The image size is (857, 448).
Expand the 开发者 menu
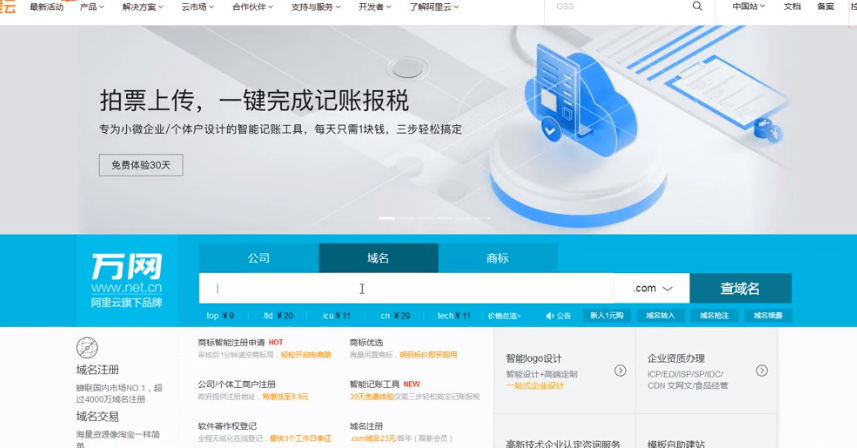pos(375,7)
